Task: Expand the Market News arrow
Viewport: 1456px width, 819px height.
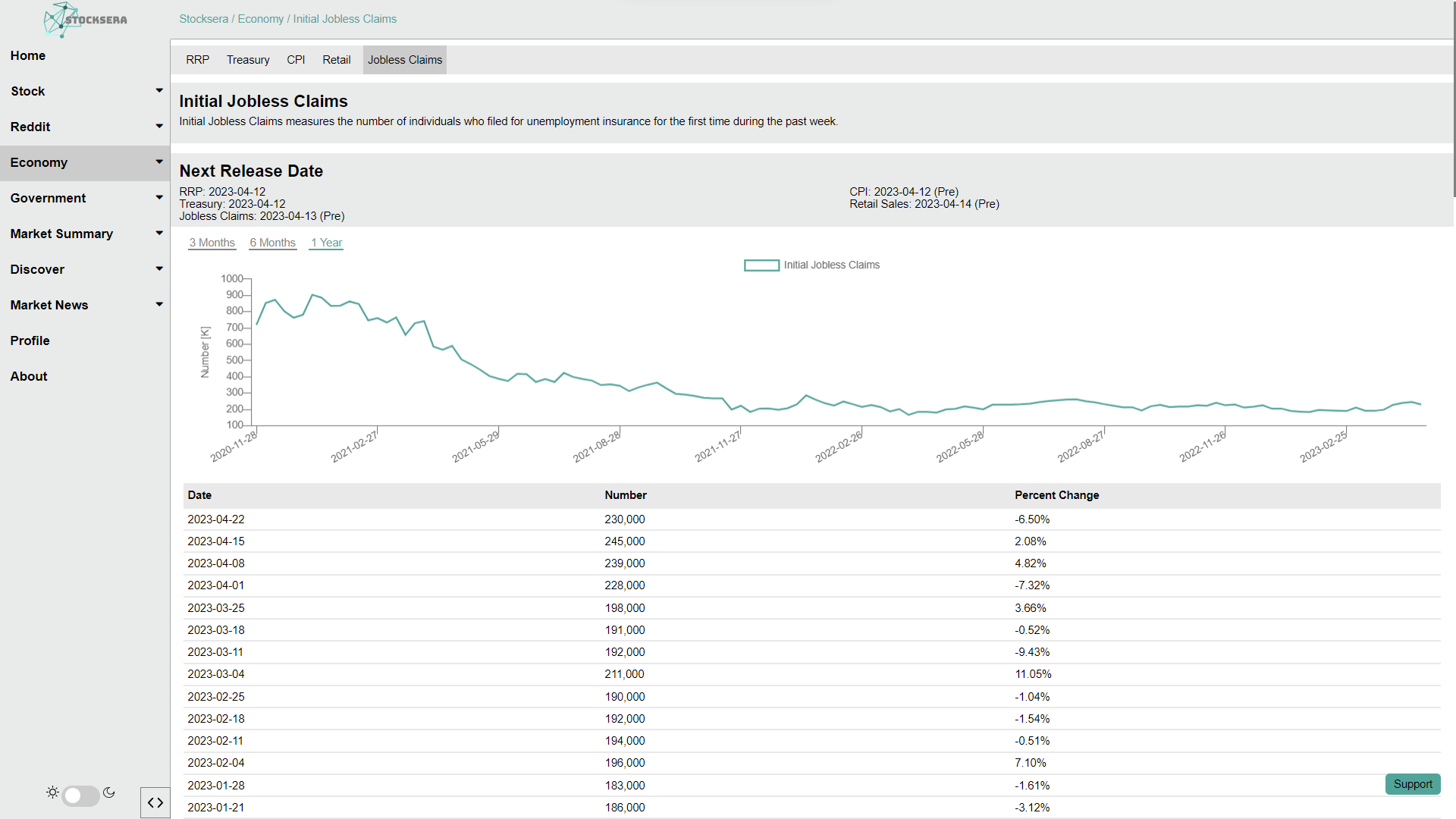Action: 159,304
